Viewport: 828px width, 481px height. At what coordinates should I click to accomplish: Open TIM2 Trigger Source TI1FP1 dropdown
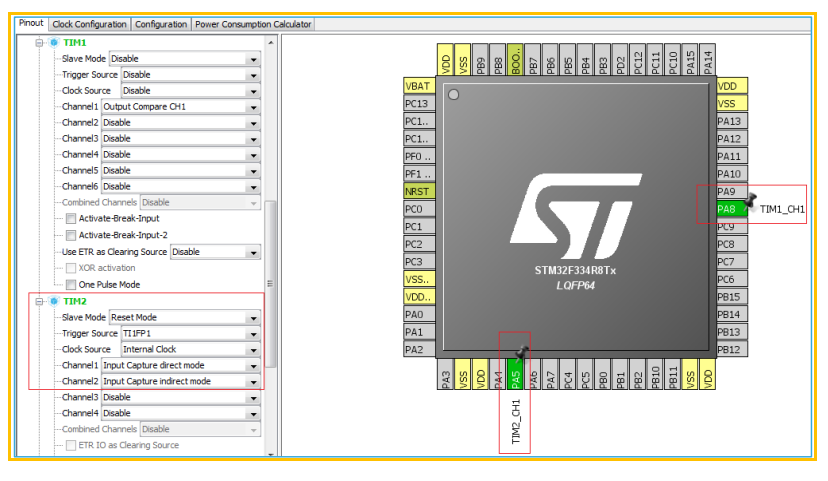(191, 333)
